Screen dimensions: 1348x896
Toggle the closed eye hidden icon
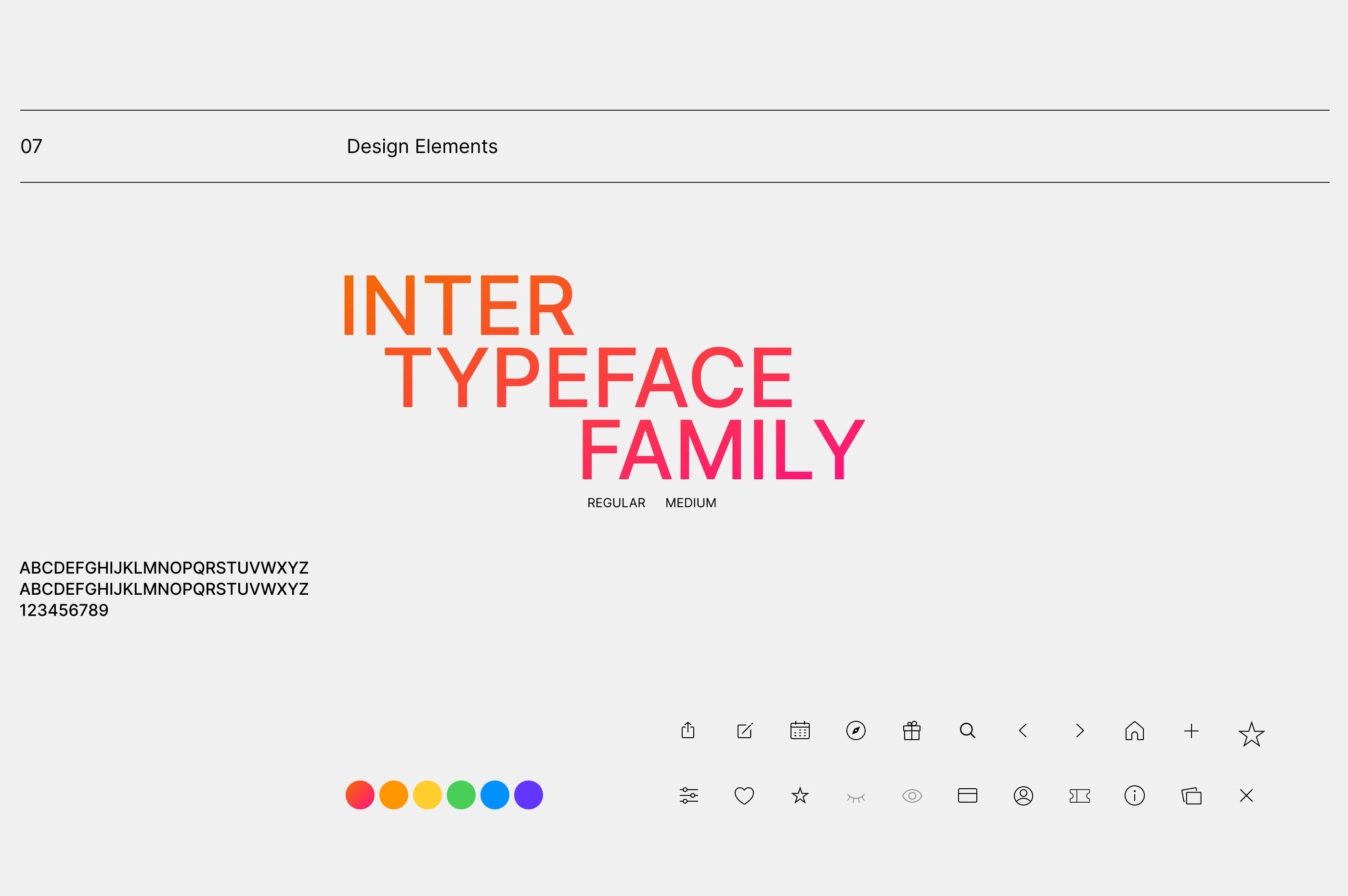(x=856, y=797)
